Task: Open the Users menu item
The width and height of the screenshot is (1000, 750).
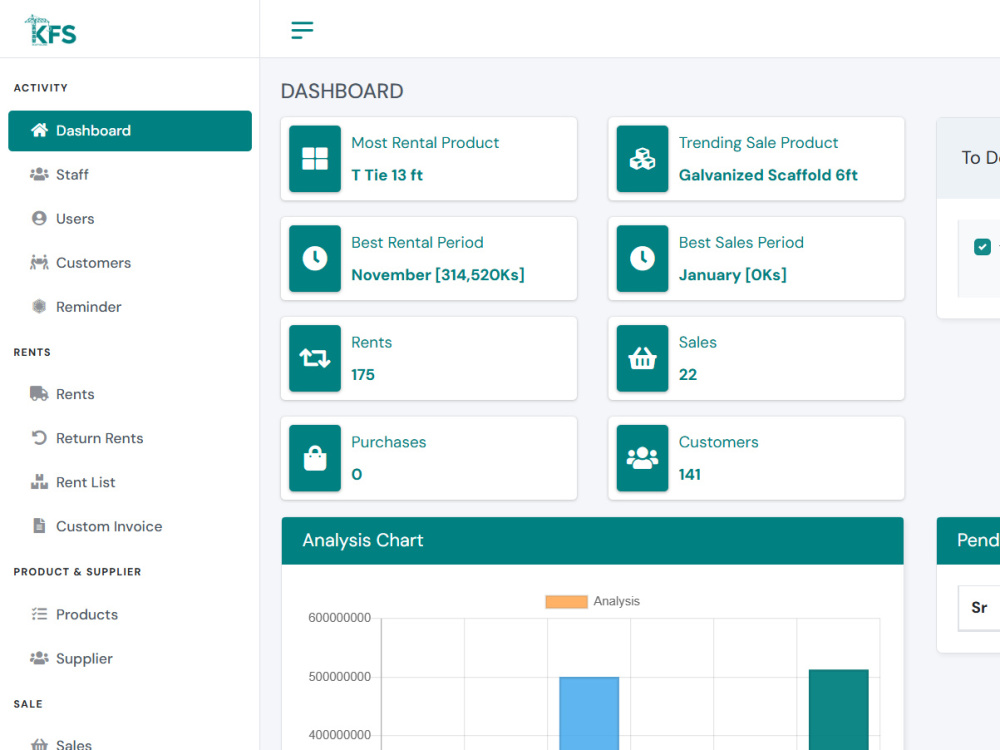Action: coord(130,218)
